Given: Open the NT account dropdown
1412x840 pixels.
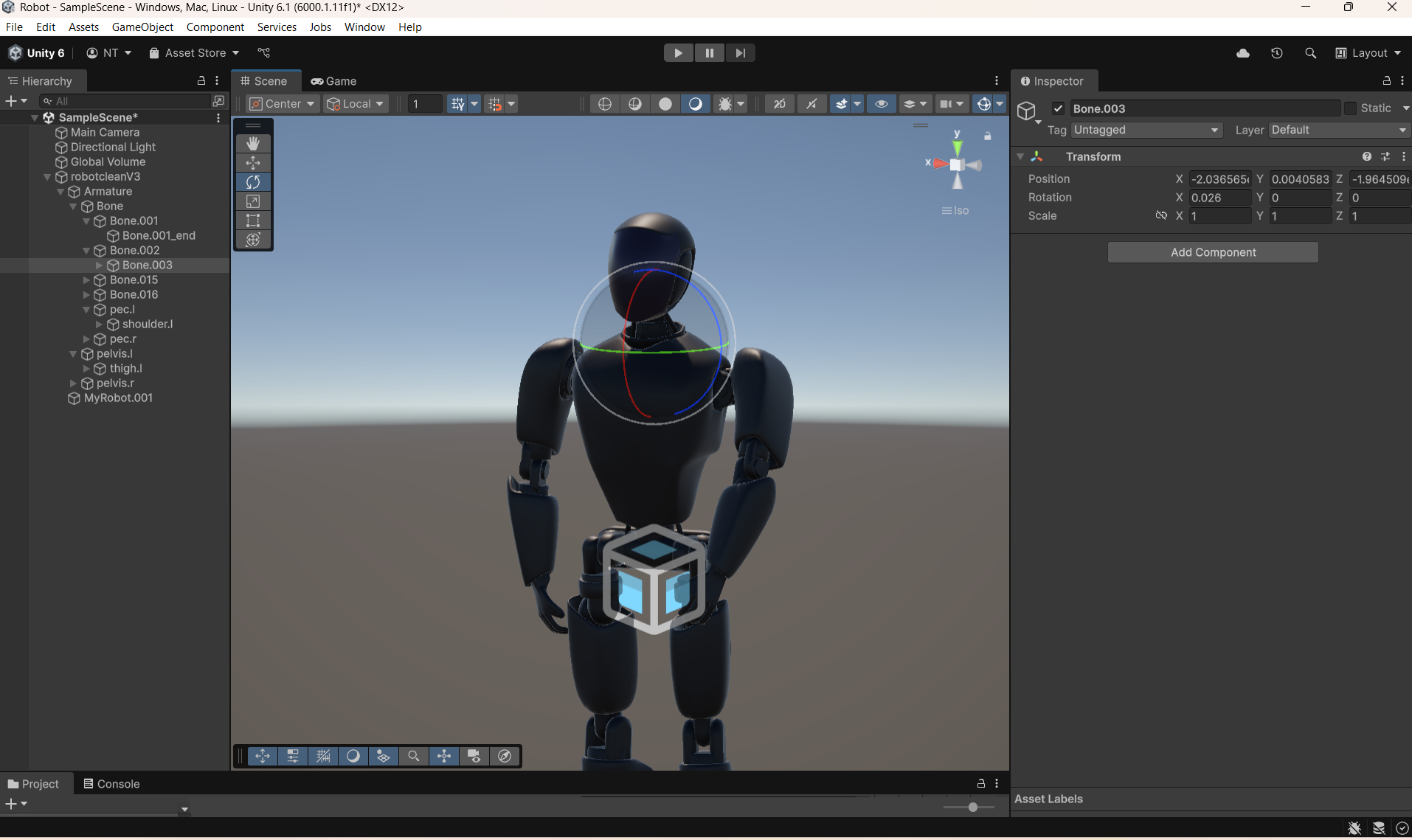Looking at the screenshot, I should coord(109,53).
